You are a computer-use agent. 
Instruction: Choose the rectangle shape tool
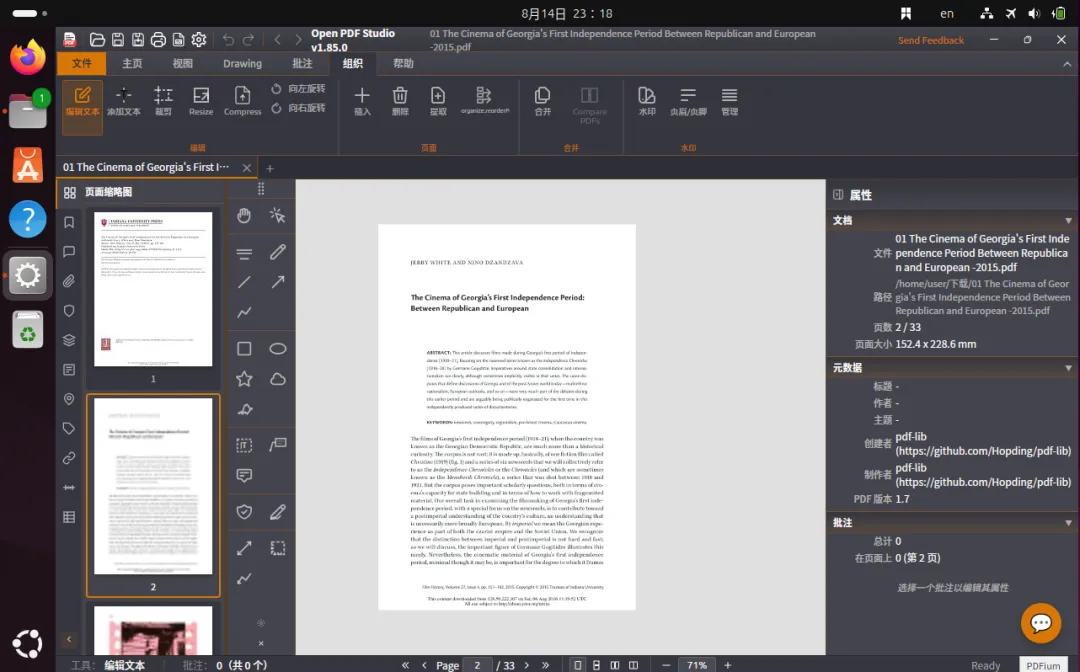[x=244, y=348]
